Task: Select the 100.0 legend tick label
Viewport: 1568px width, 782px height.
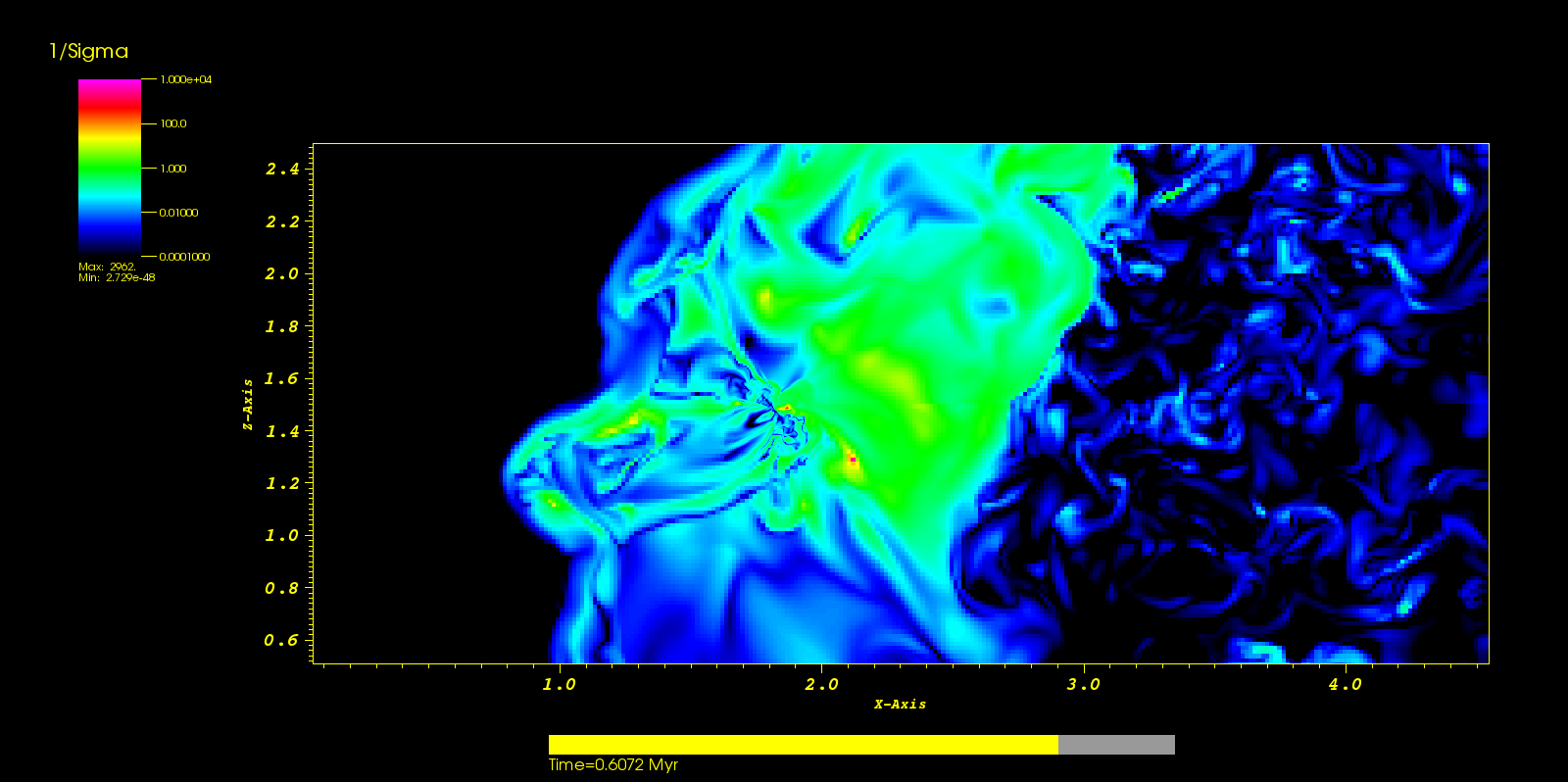Action: (173, 123)
